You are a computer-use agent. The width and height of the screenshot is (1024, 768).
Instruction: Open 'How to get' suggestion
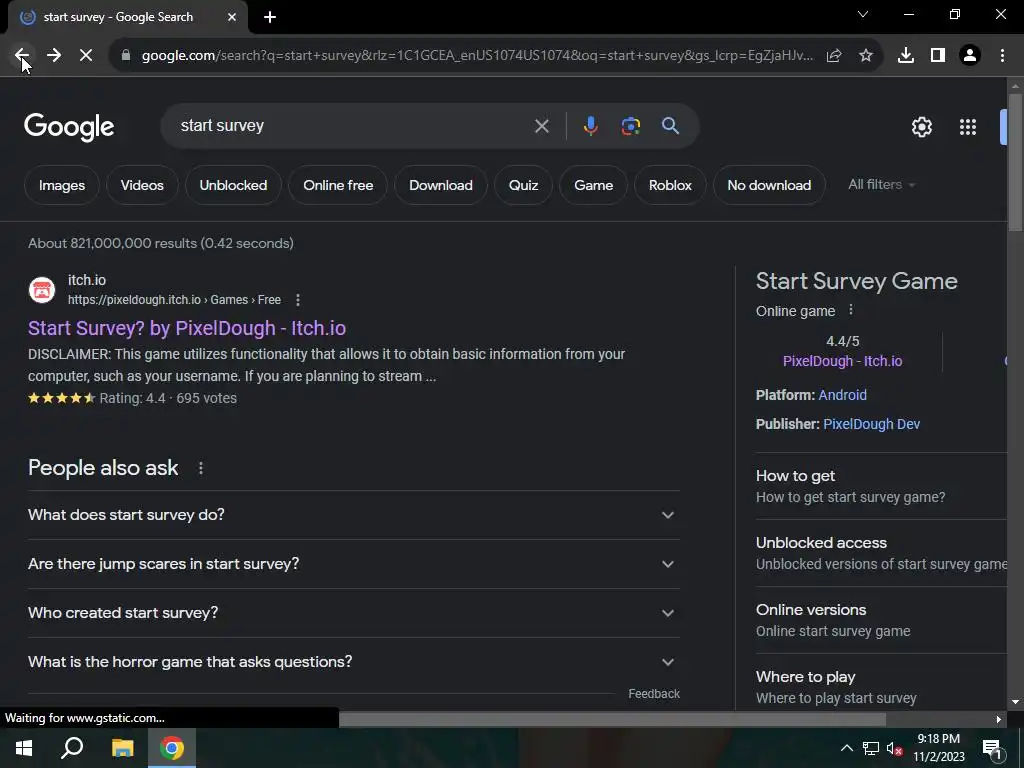coord(881,486)
